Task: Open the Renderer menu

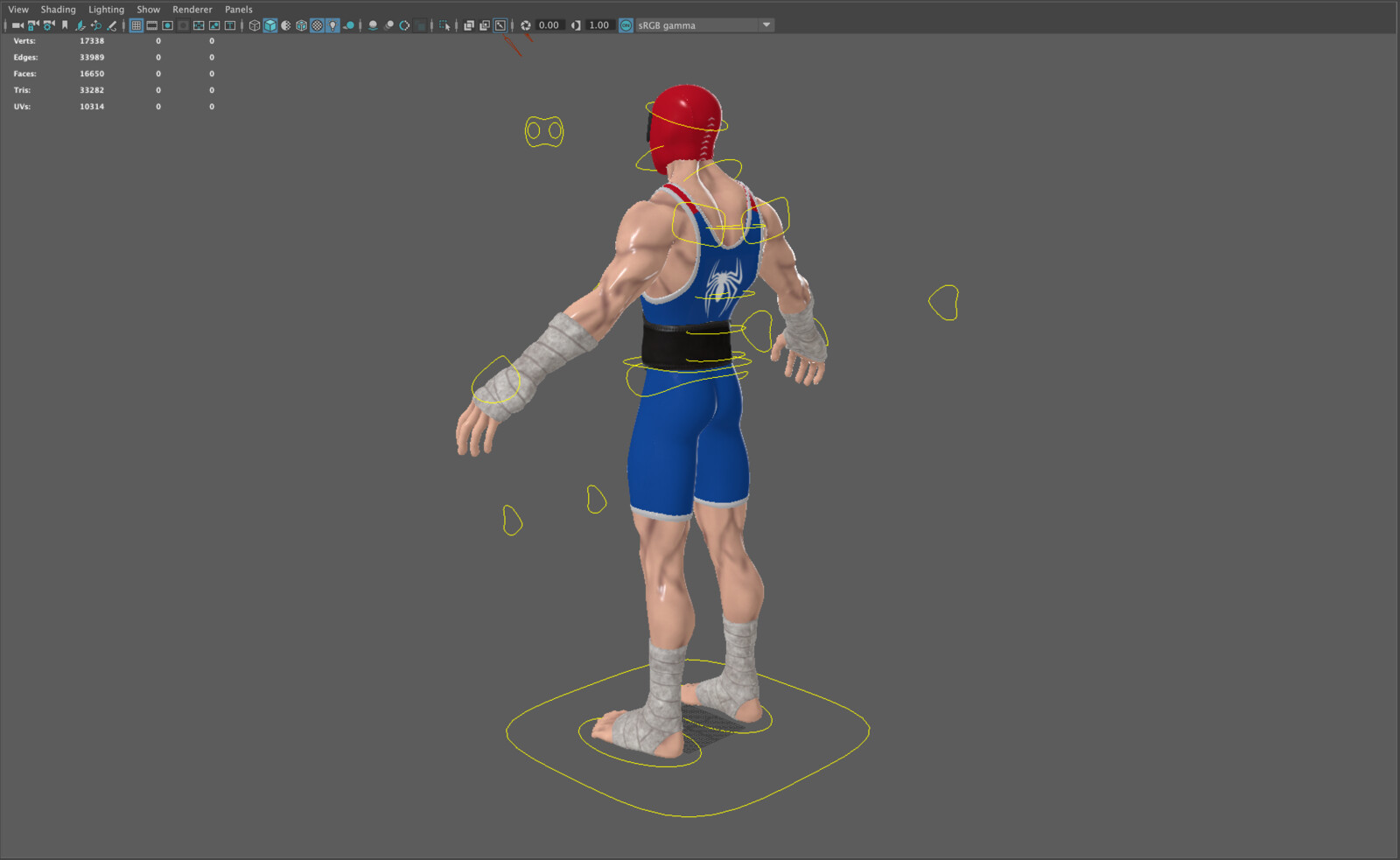Action: tap(192, 10)
